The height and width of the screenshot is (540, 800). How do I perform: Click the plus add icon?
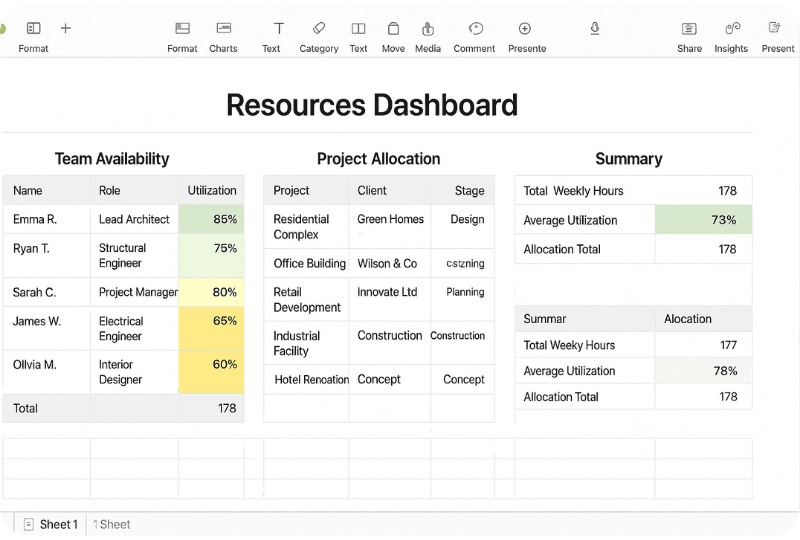66,28
